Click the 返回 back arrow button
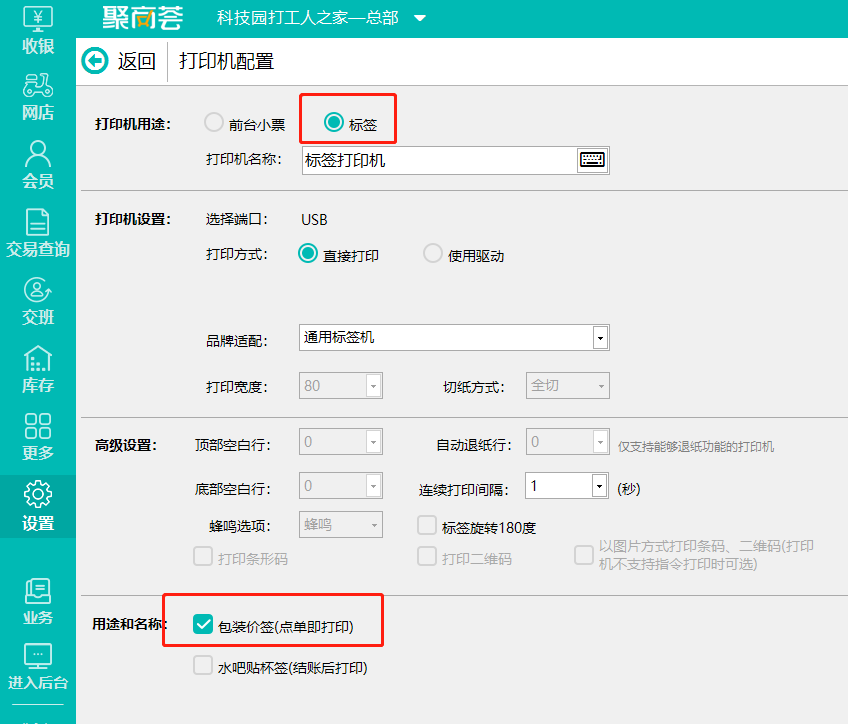 pyautogui.click(x=95, y=61)
